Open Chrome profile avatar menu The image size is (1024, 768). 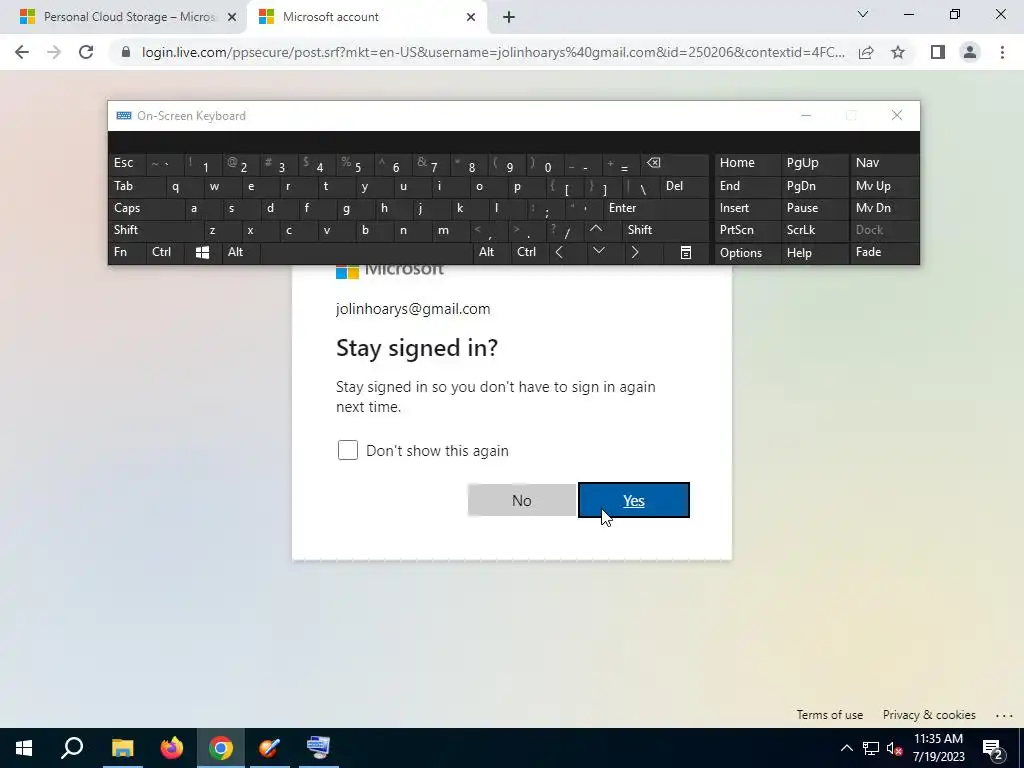(970, 52)
